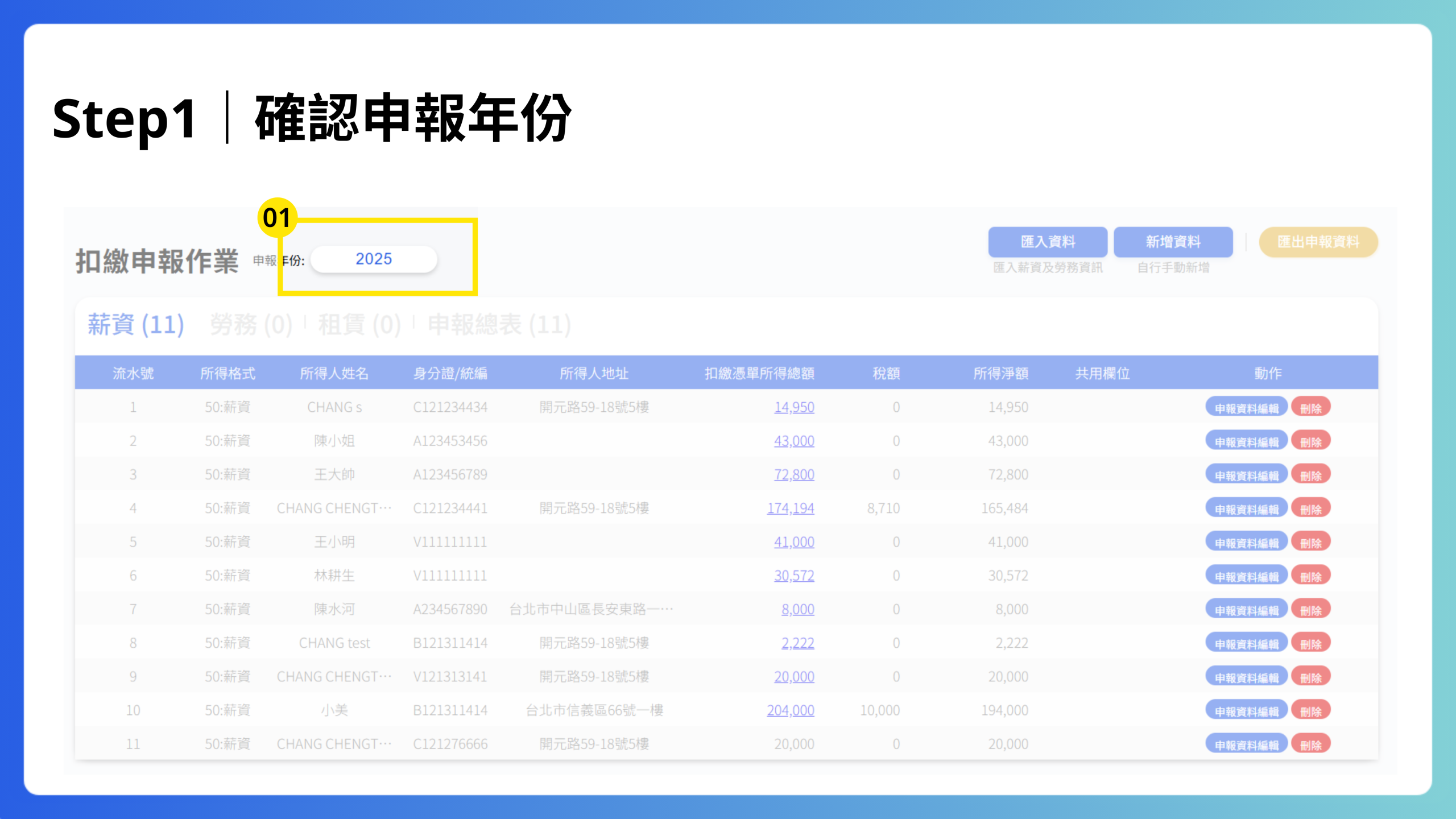
Task: Click the 204,000 amount link for 小美
Action: click(x=790, y=710)
